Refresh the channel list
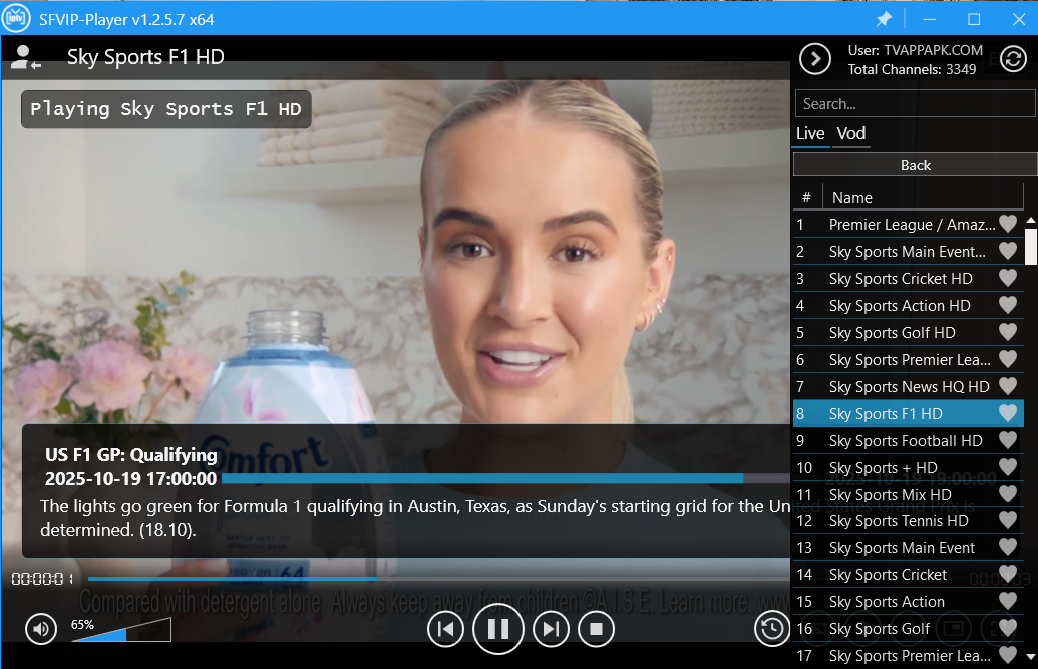Viewport: 1038px width, 669px height. [1013, 59]
